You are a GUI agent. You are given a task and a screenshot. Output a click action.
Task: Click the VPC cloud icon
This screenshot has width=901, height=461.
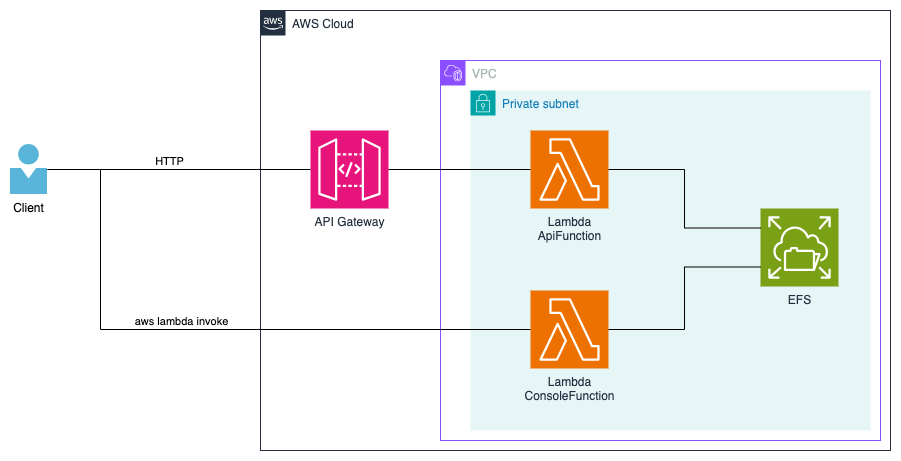click(453, 73)
